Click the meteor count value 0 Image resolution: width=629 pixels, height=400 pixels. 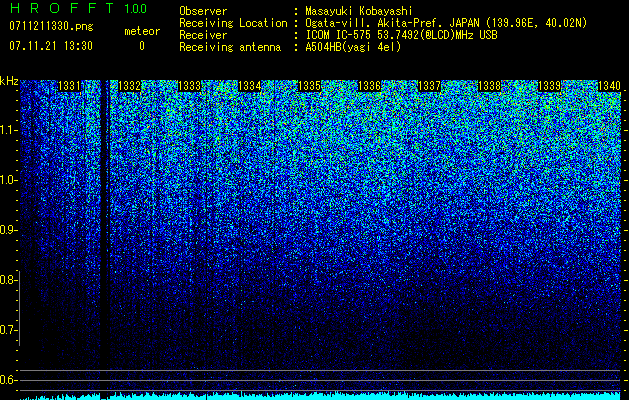coord(142,46)
